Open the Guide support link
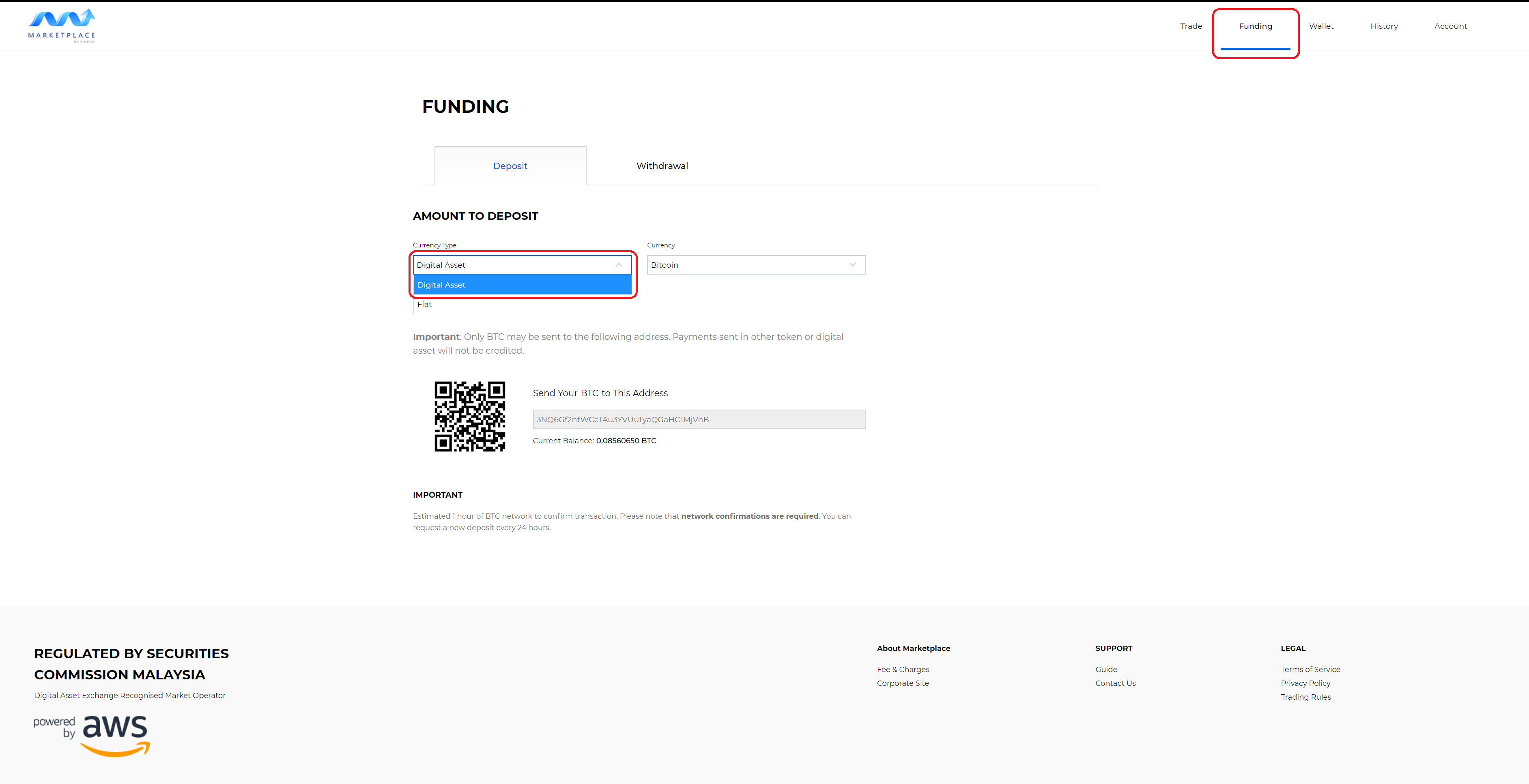The width and height of the screenshot is (1529, 784). pyautogui.click(x=1106, y=670)
